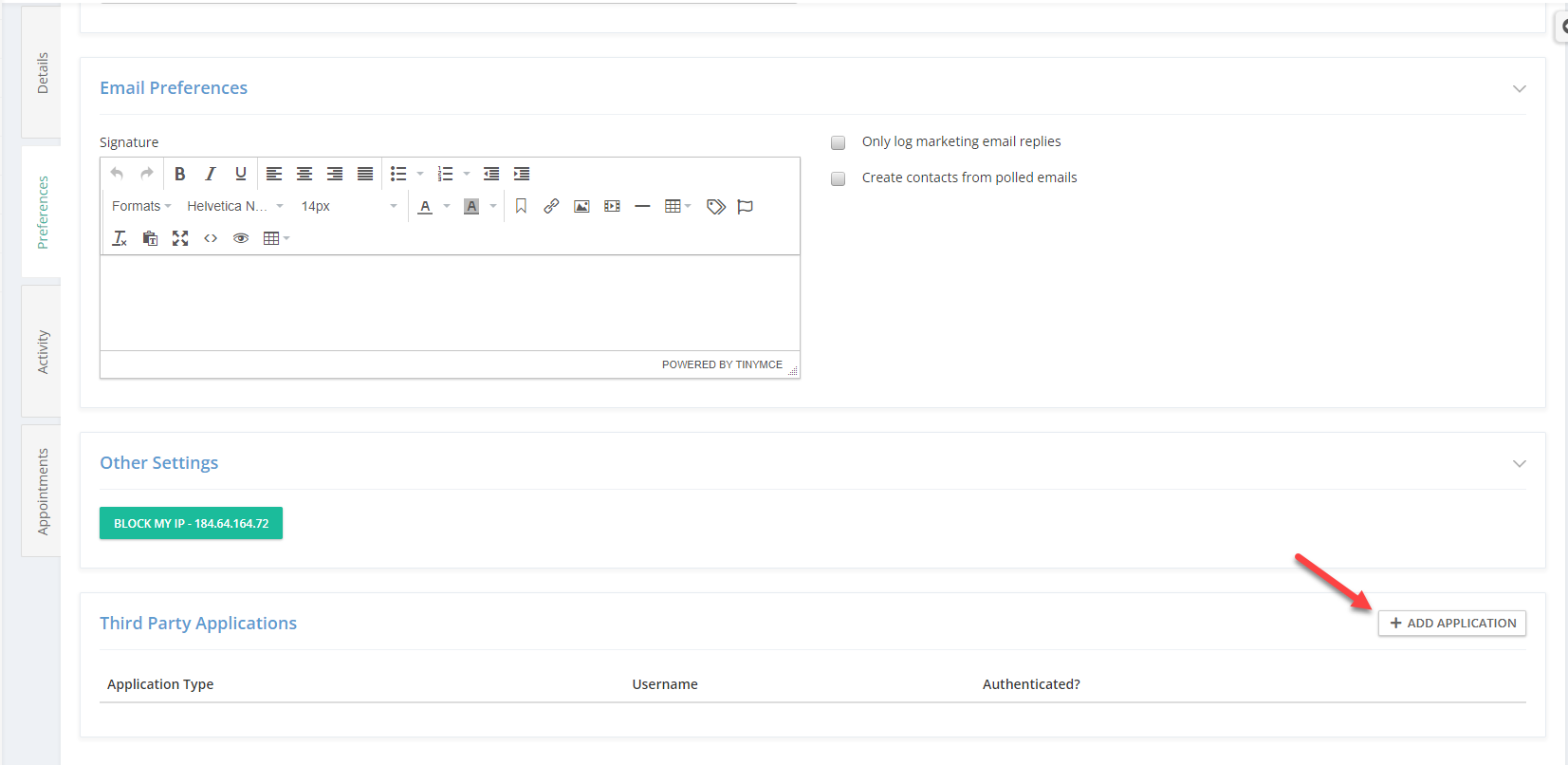Switch to the Details side tab
Viewport: 1568px width, 765px height.
click(x=42, y=73)
